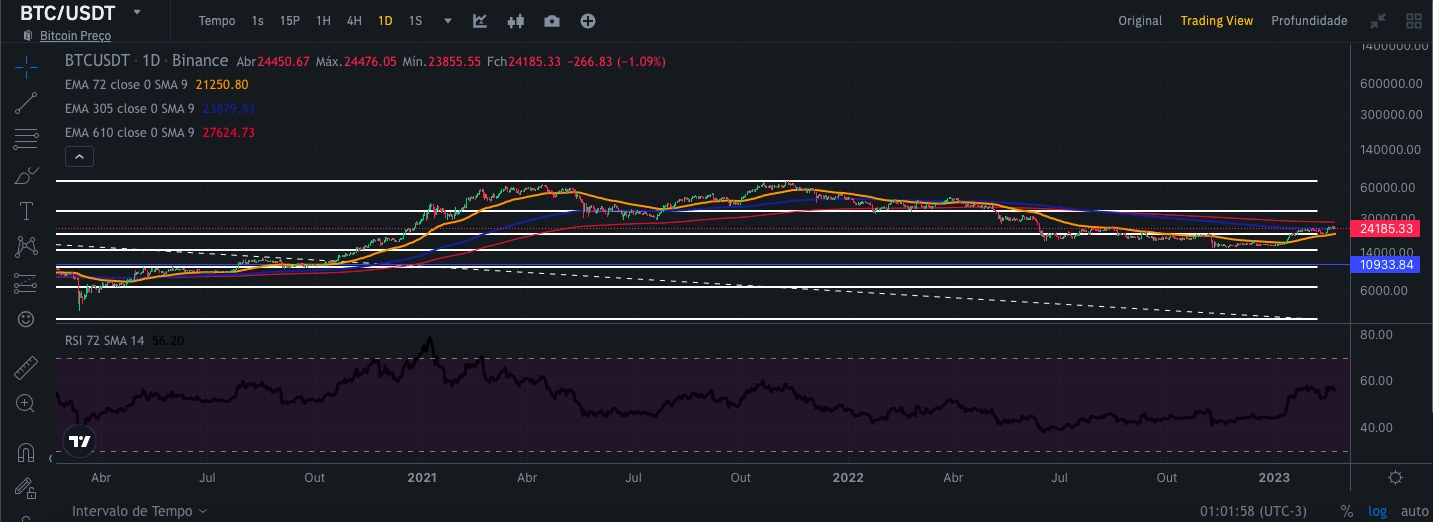Viewport: 1433px width, 522px height.
Task: Switch to the Original chart view
Action: click(1140, 21)
